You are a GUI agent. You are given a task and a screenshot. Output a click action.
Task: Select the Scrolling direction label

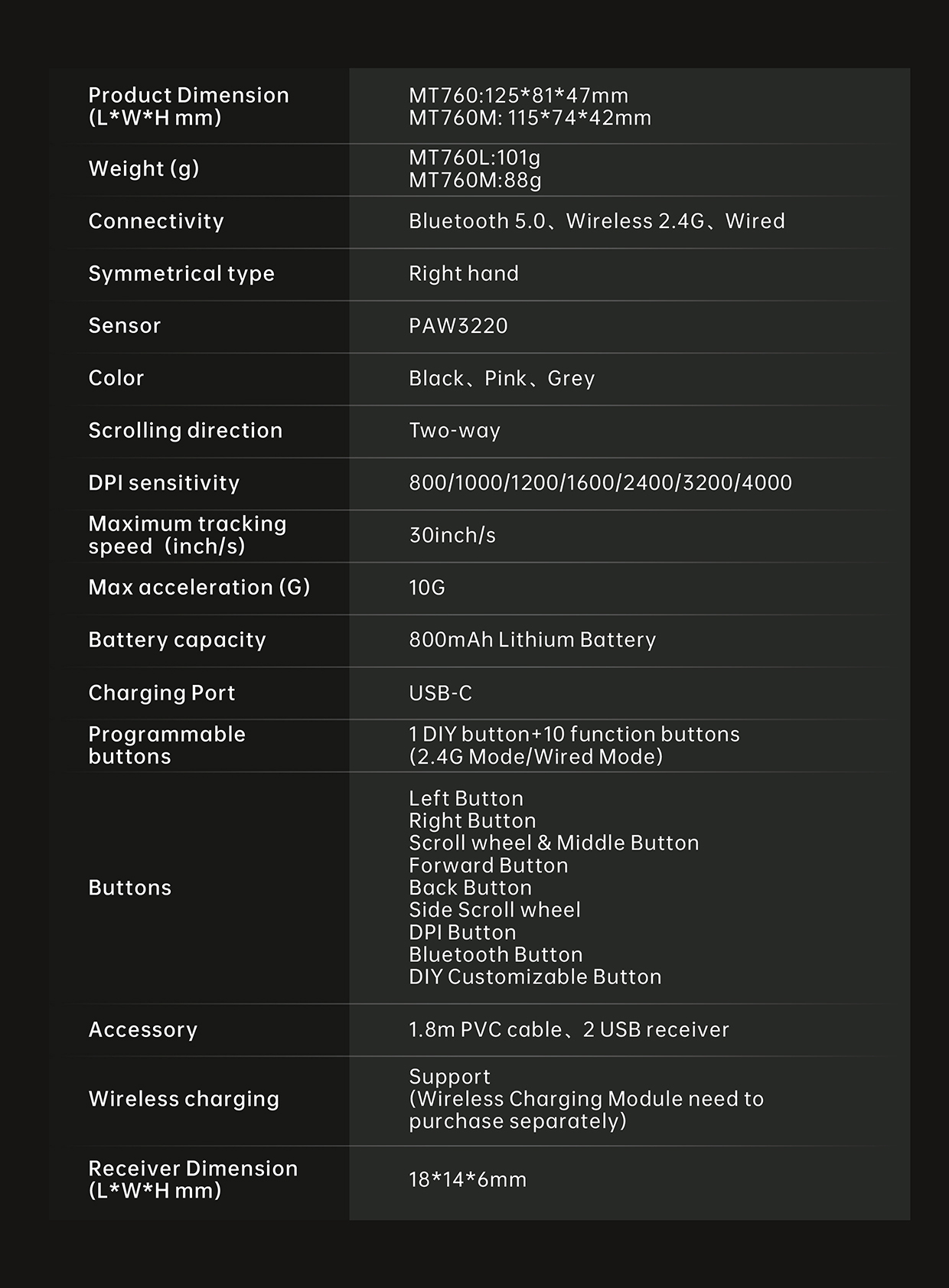pos(185,430)
